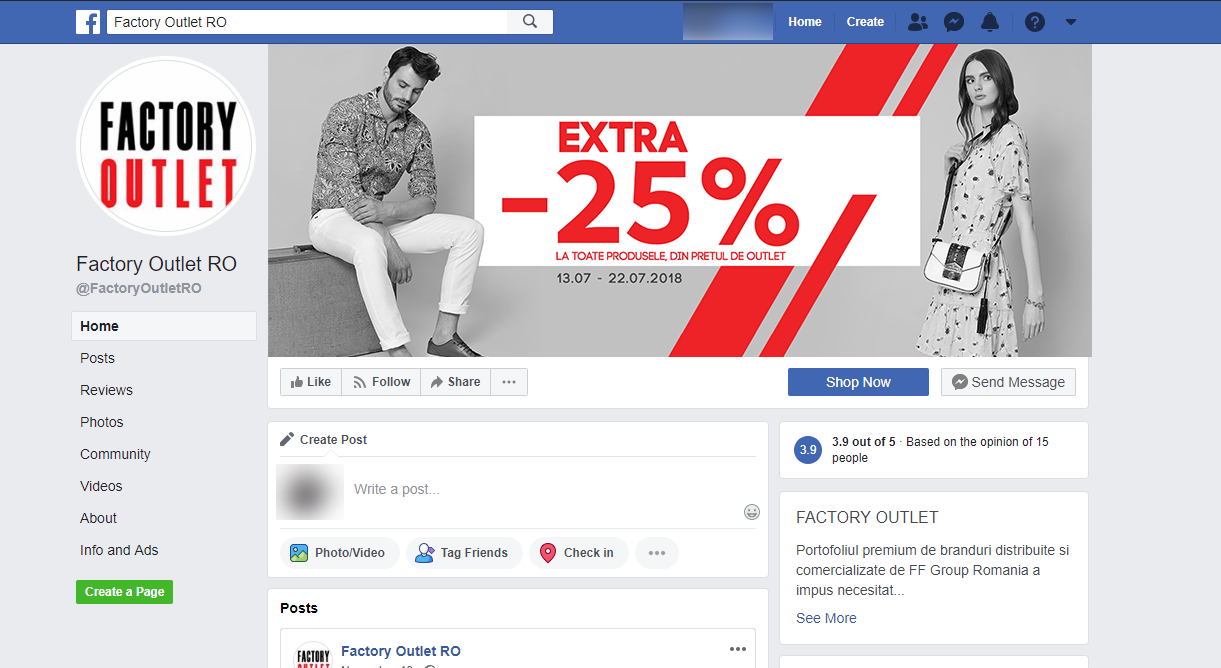Click See More in the description
The width and height of the screenshot is (1221, 668).
[826, 618]
